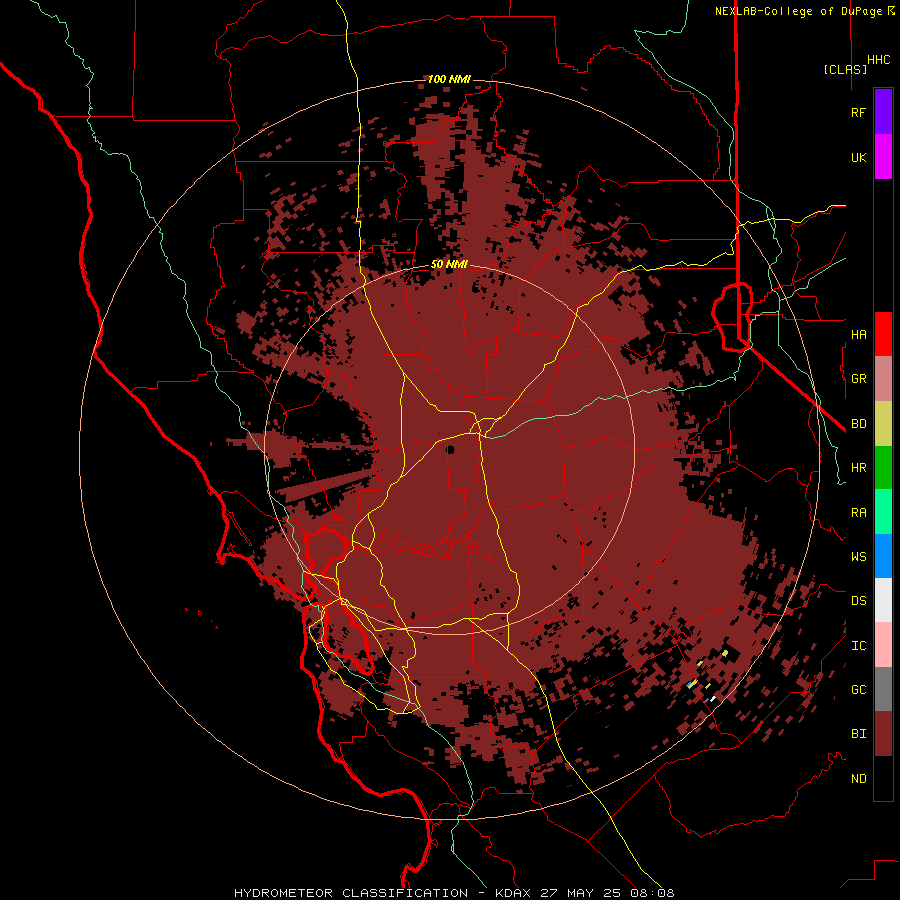The height and width of the screenshot is (900, 900).
Task: Select the GC gray legend swatch
Action: (883, 689)
